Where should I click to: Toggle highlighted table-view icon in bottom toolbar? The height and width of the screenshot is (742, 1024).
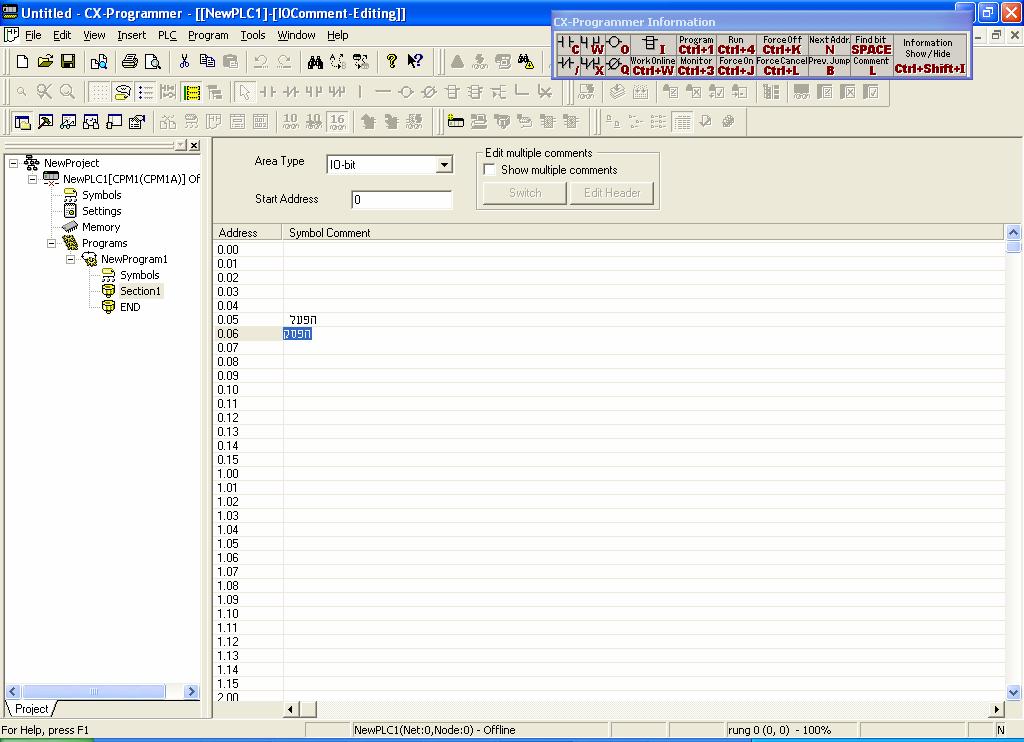(x=682, y=121)
